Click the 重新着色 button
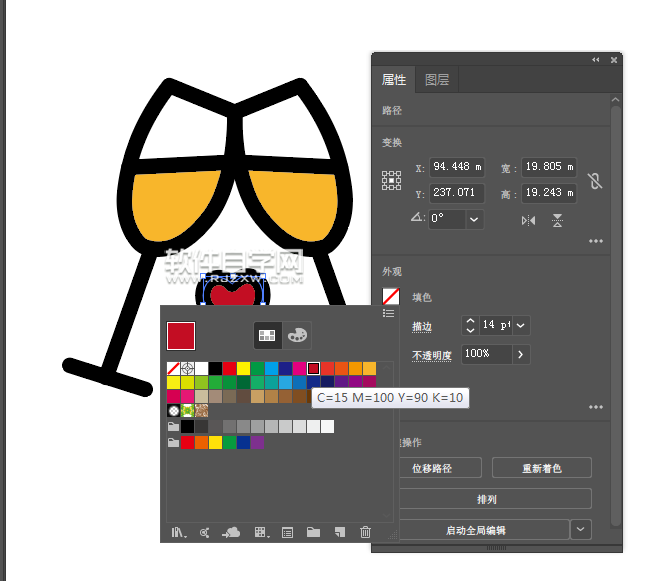Screen dimensions: 662x581 coord(542,468)
